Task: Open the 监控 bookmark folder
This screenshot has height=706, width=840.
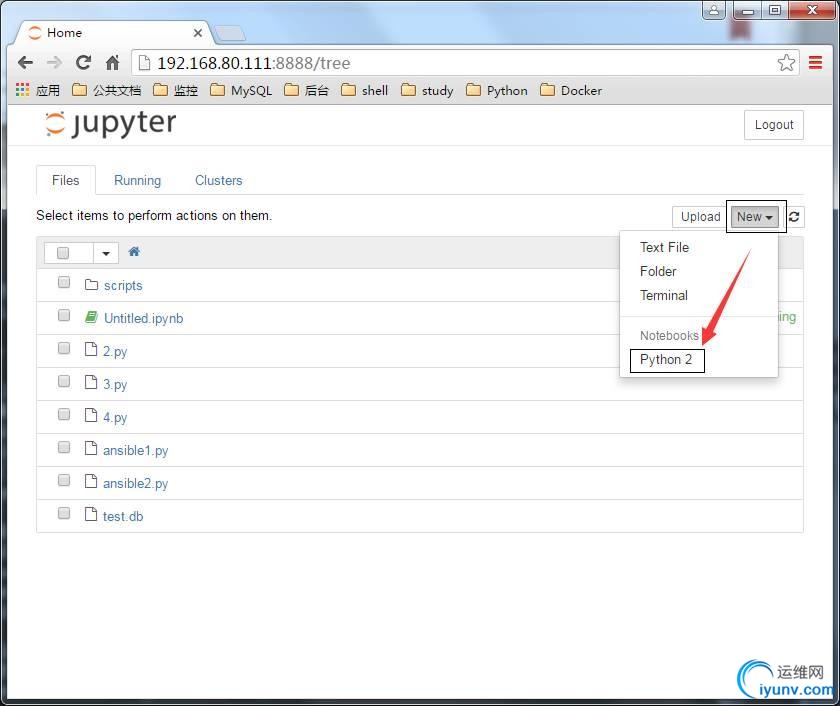Action: pos(176,90)
